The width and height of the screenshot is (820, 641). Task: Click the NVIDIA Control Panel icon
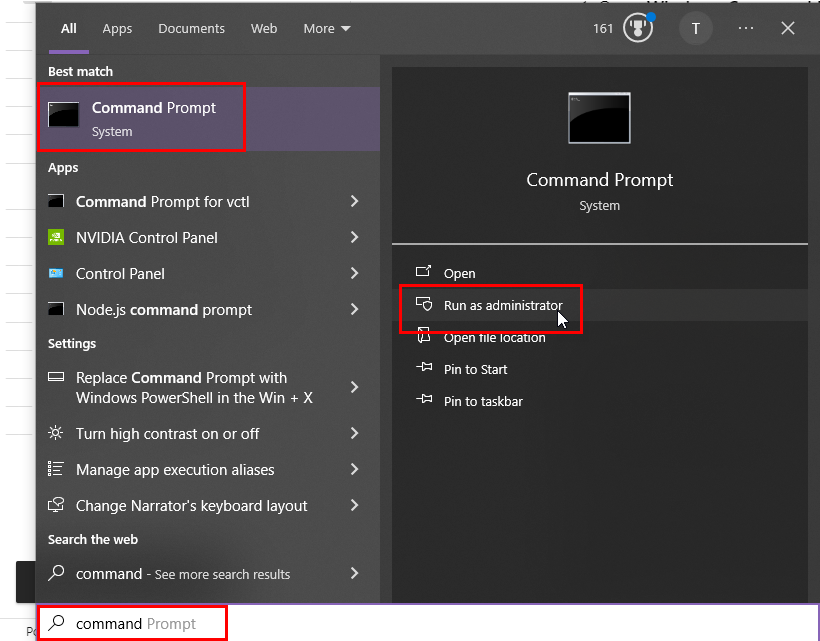point(56,237)
